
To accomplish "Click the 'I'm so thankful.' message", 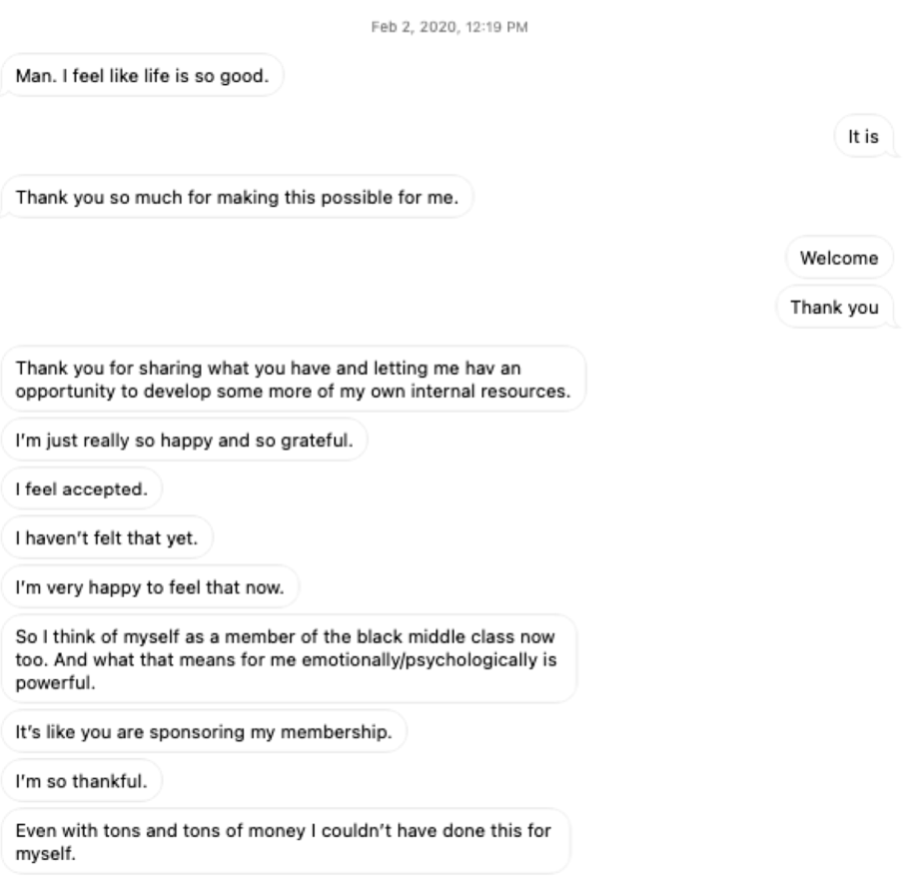I will point(81,781).
